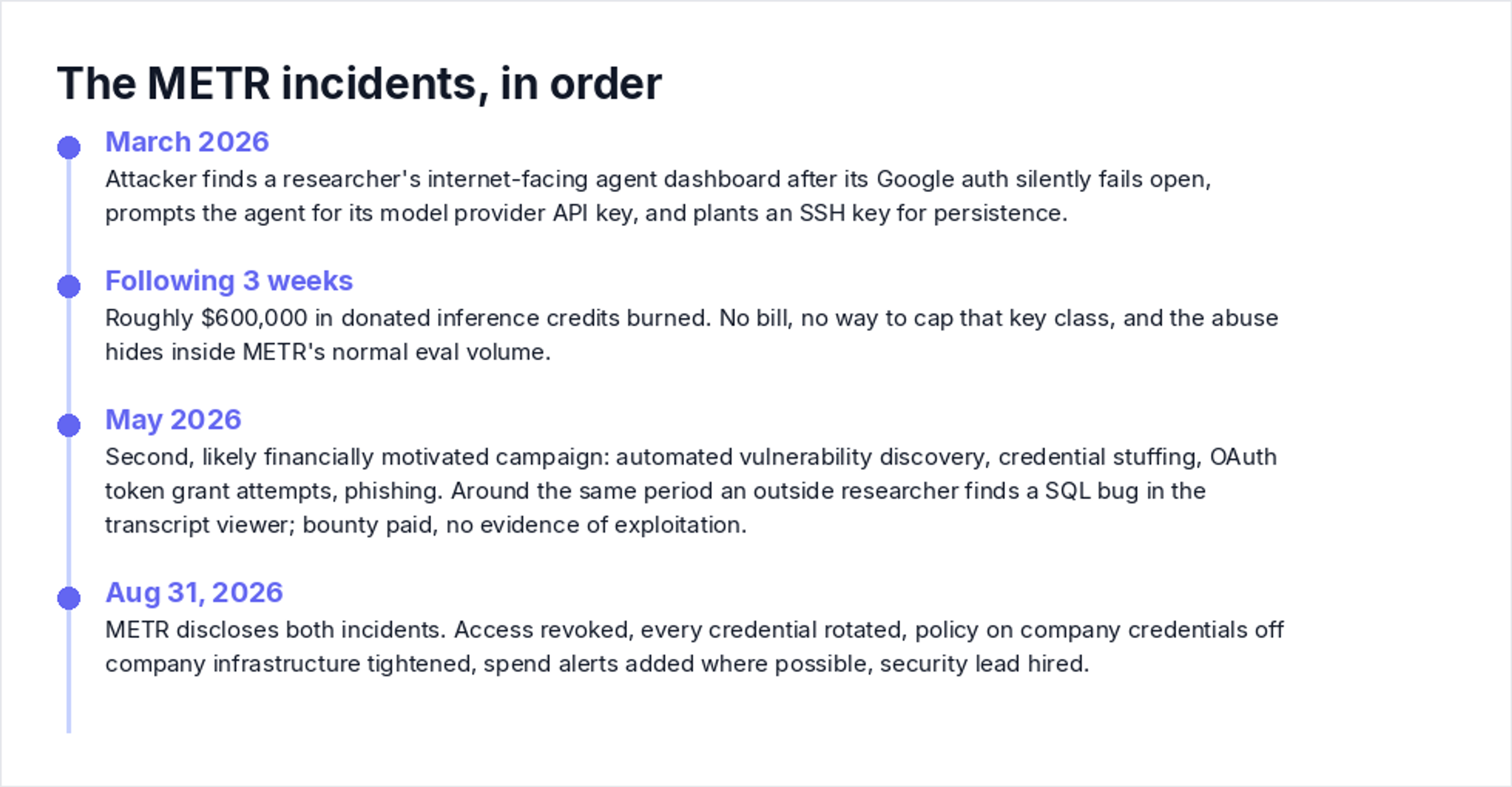Click the line mentioning METR's normal eval volume
This screenshot has width=1512, height=787.
[328, 353]
